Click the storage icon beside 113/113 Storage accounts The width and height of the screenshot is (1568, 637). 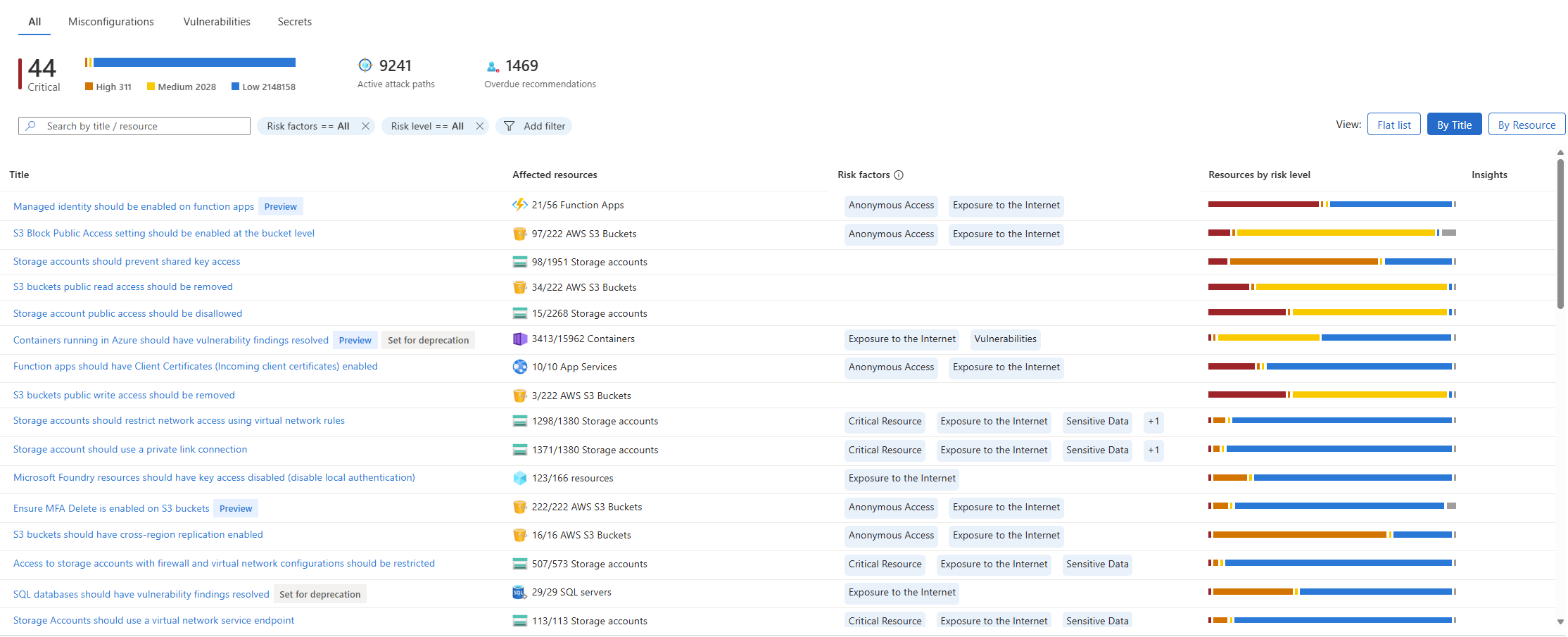click(x=520, y=621)
